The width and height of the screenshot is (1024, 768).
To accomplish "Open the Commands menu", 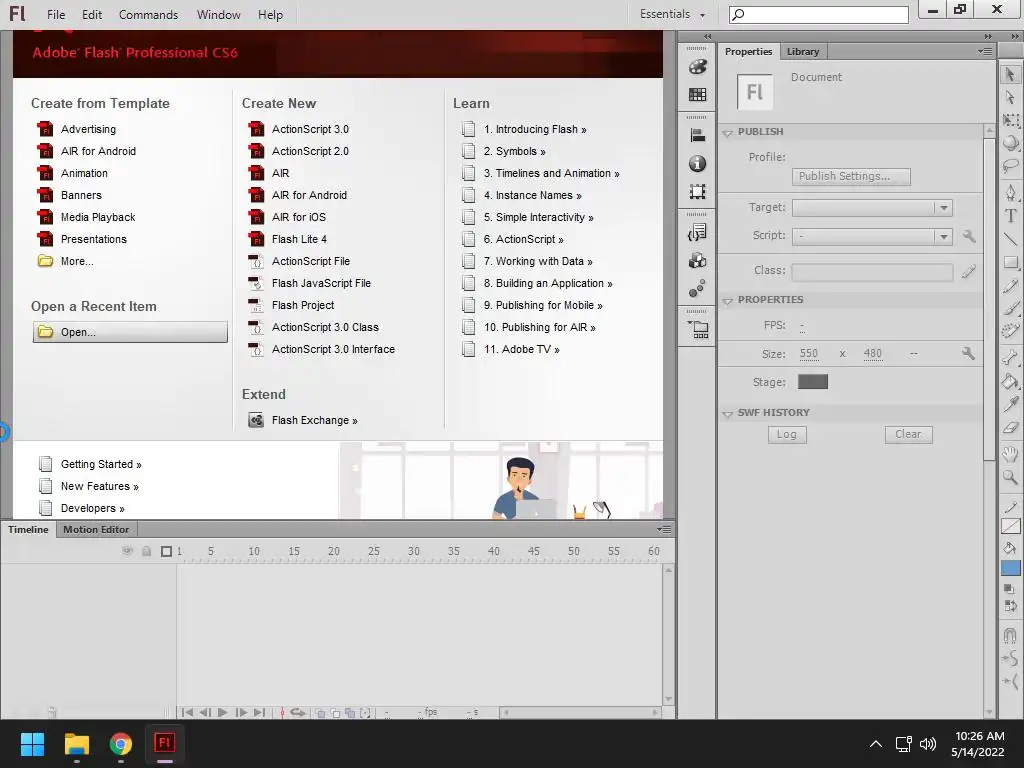I will (148, 14).
